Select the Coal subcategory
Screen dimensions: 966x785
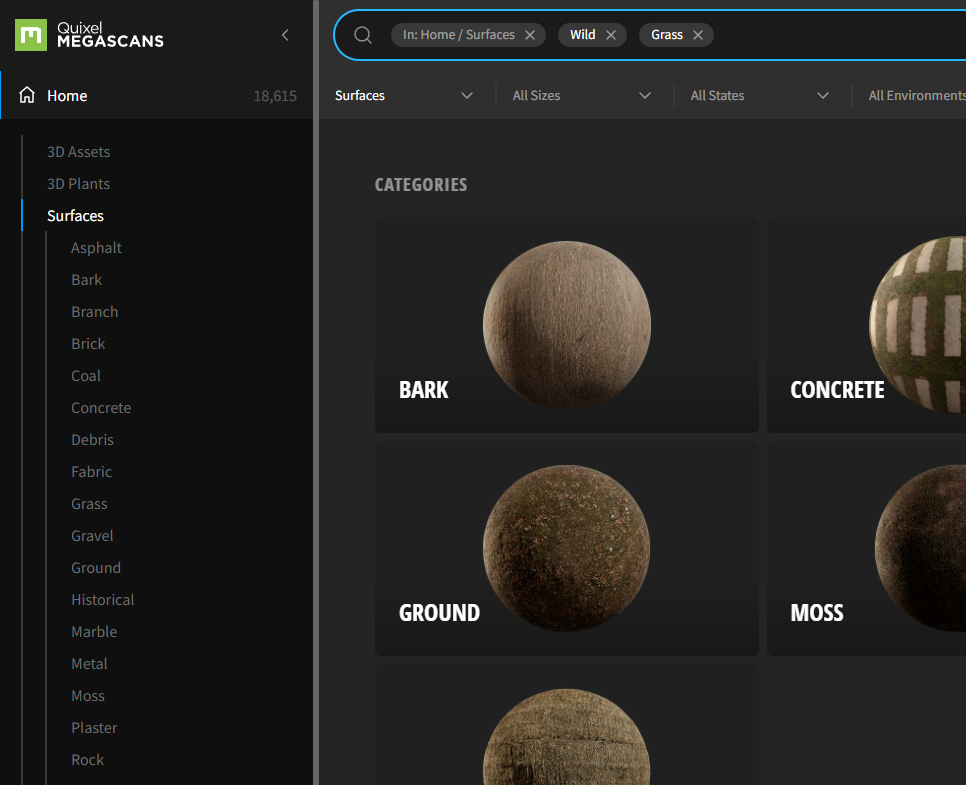point(86,376)
